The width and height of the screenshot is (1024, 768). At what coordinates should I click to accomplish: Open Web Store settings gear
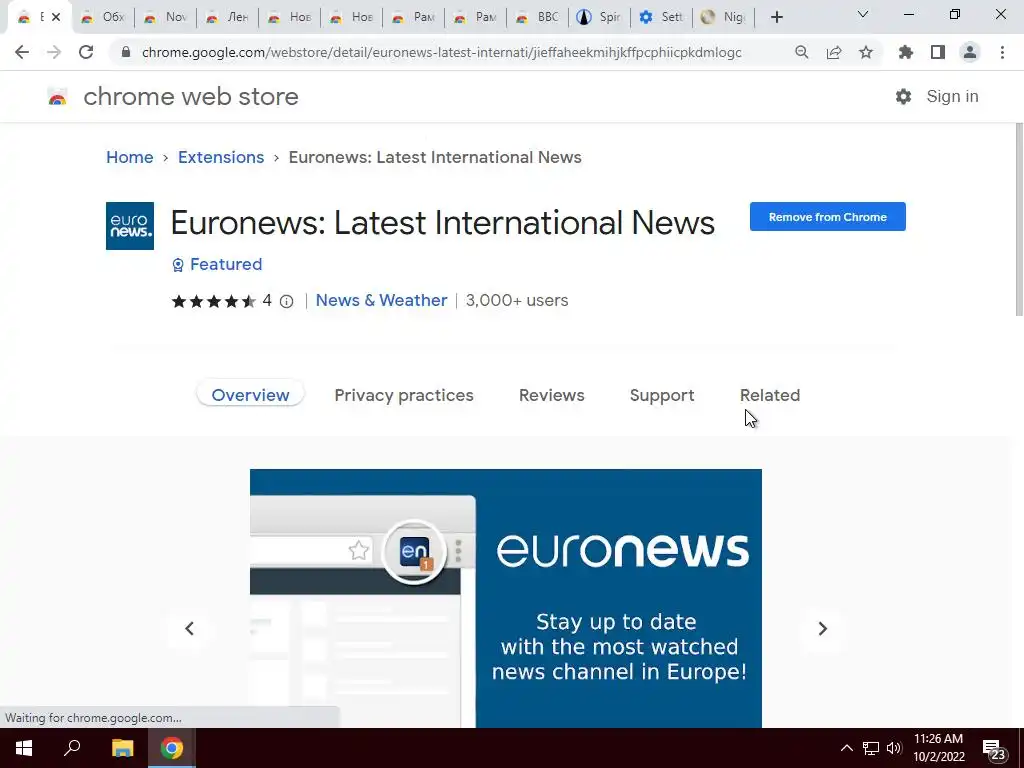(903, 97)
